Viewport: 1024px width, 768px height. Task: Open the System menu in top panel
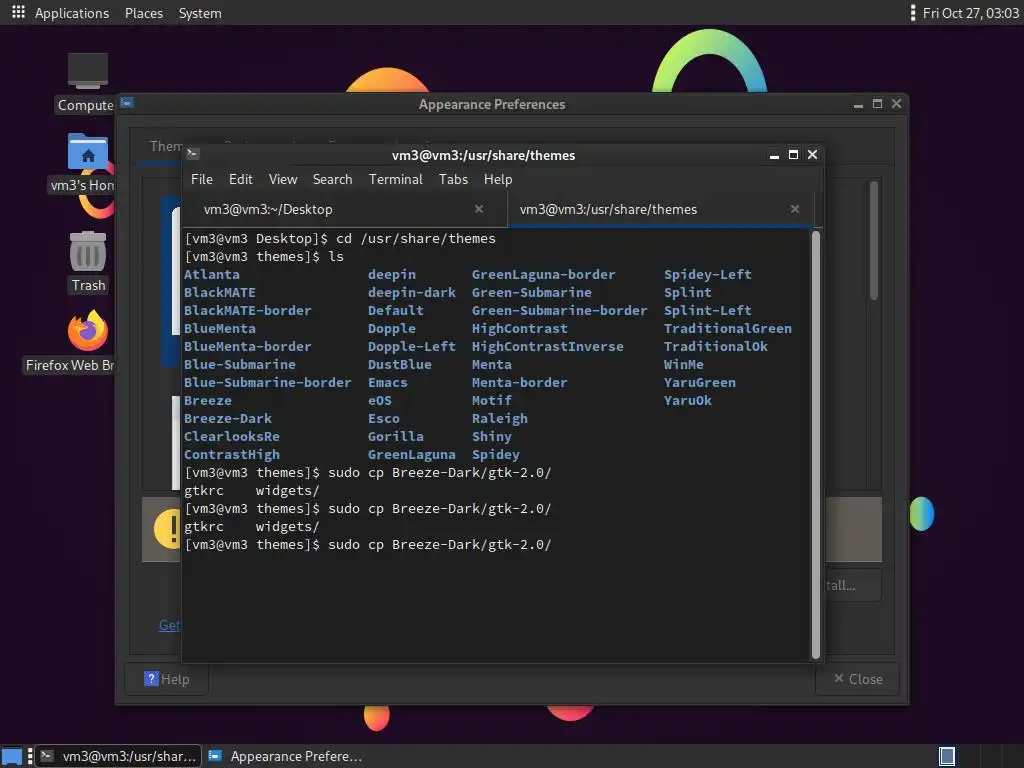(200, 13)
